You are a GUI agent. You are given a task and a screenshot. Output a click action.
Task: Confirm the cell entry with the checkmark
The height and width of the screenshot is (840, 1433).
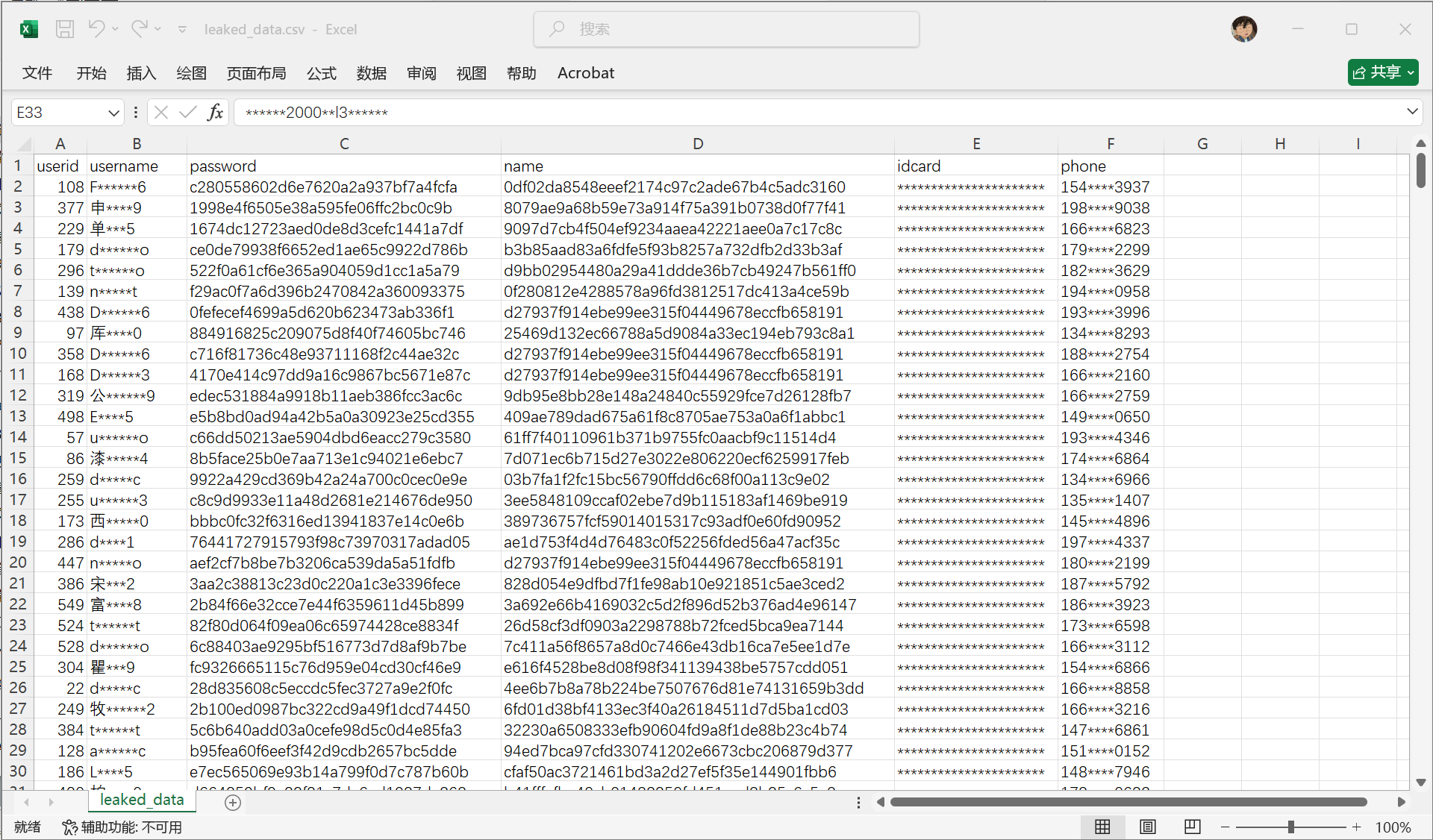(x=187, y=112)
